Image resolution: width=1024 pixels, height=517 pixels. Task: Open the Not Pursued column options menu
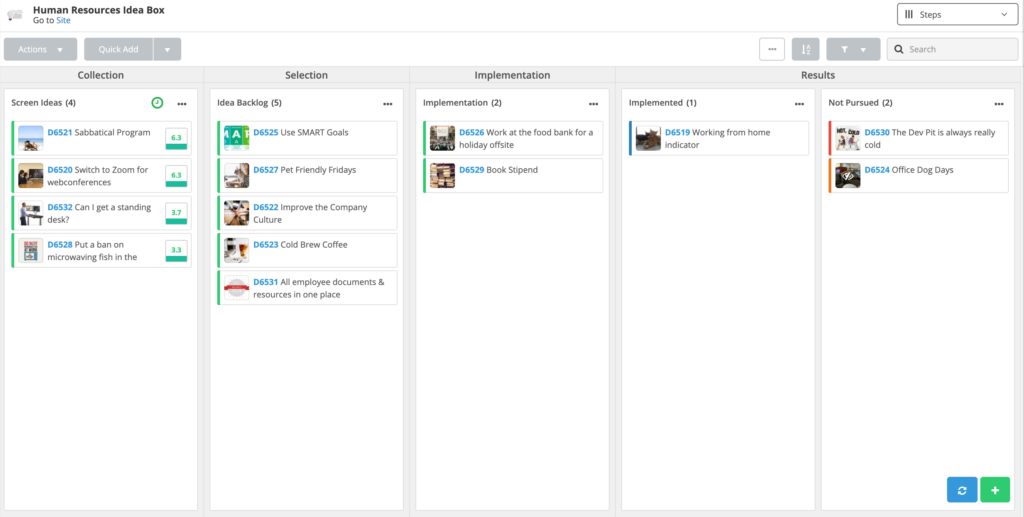998,104
